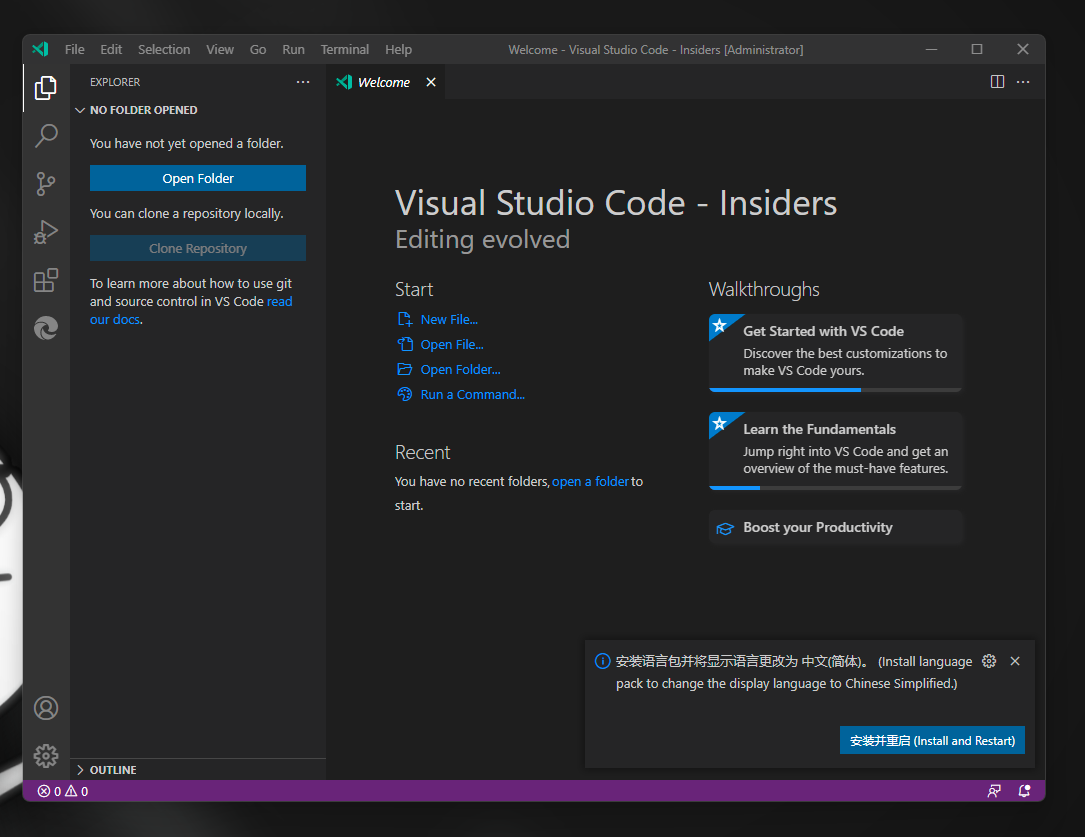
Task: Open the Run menu
Action: (293, 50)
